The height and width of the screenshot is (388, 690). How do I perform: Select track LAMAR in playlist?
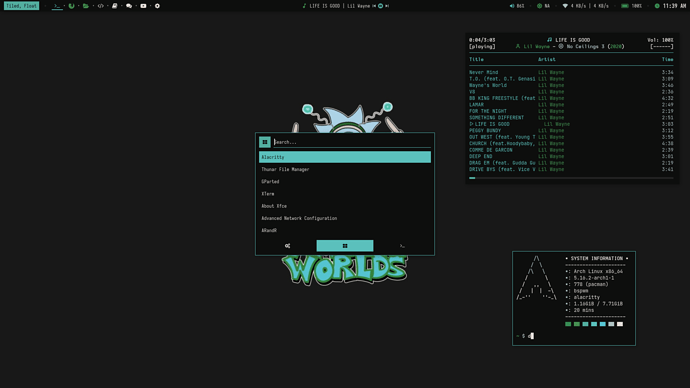coord(571,105)
